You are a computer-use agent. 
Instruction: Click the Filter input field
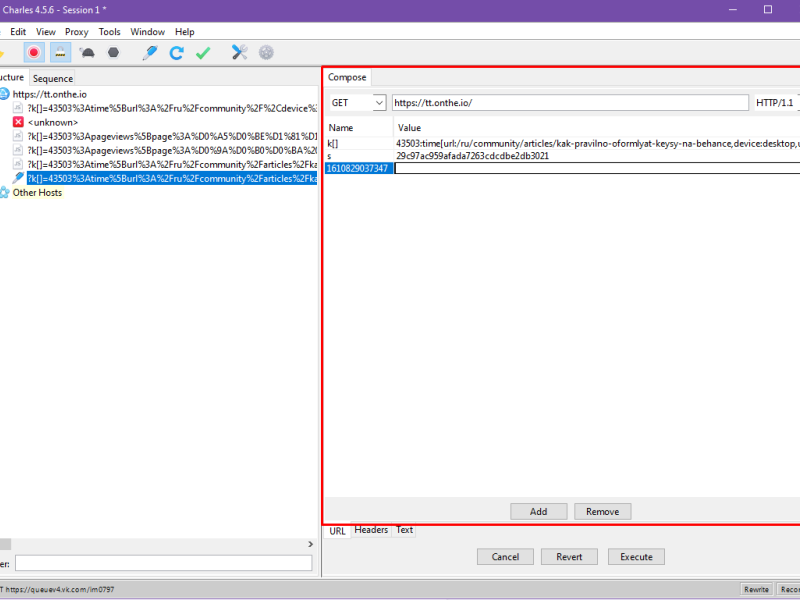[x=163, y=563]
